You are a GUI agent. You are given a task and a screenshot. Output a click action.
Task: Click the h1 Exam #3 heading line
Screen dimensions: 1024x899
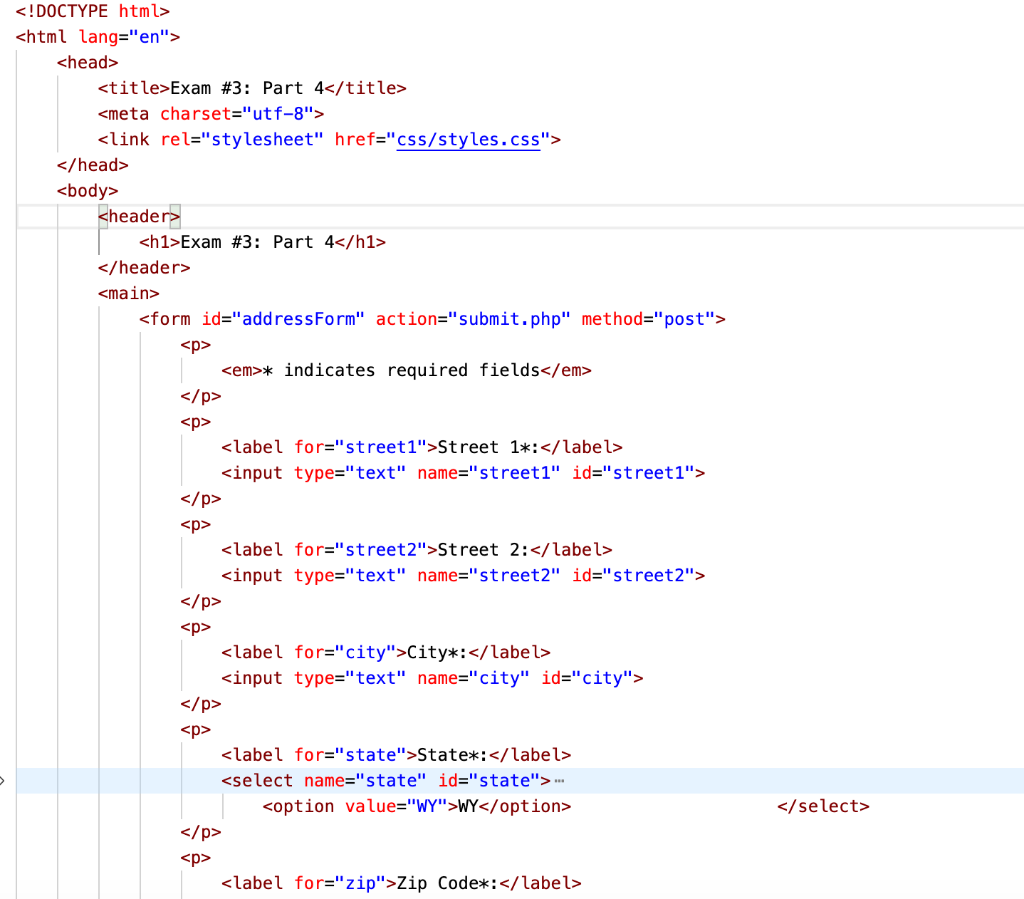click(x=260, y=241)
